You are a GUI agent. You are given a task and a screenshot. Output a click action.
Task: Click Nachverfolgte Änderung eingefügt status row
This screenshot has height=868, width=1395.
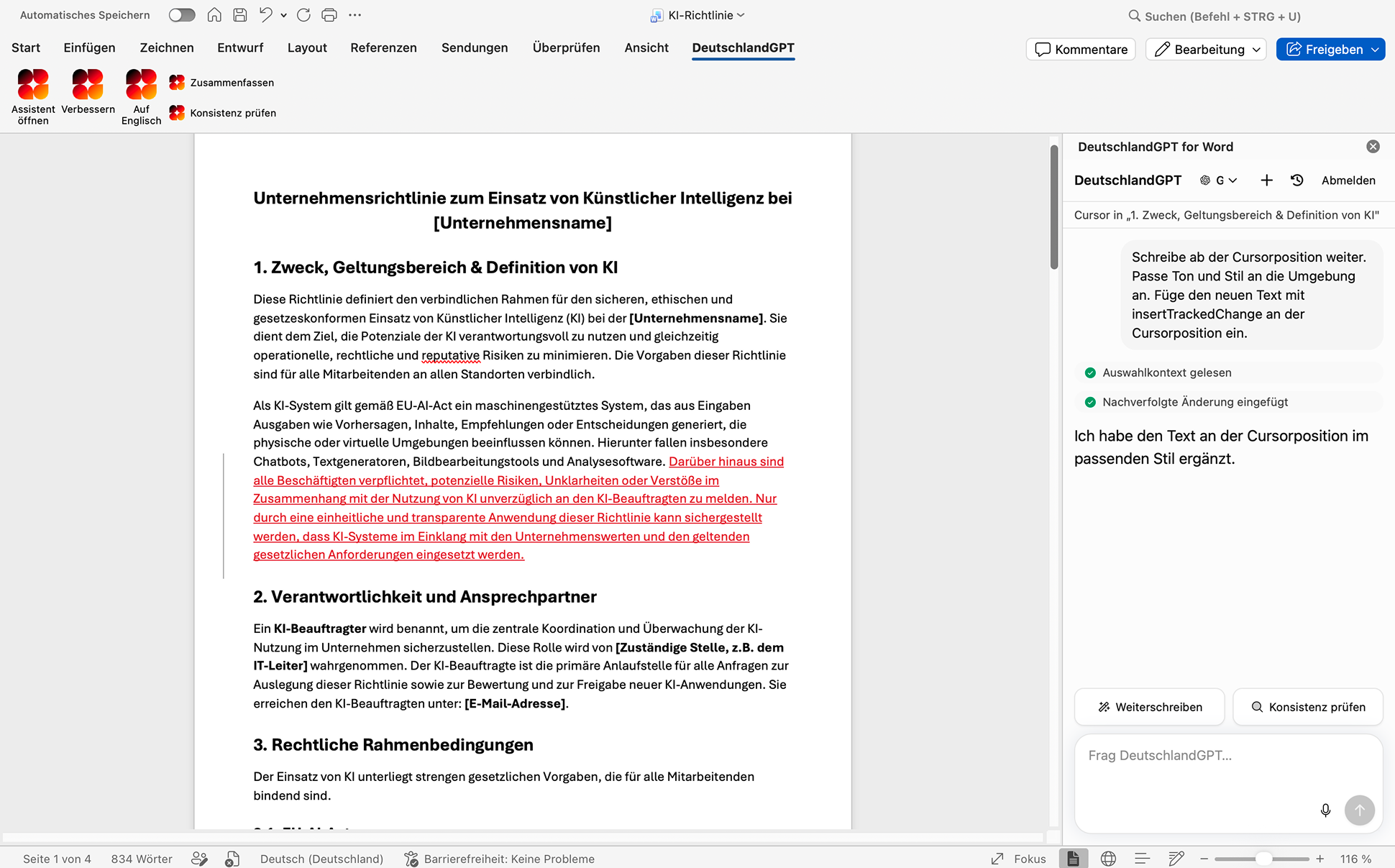[1228, 402]
